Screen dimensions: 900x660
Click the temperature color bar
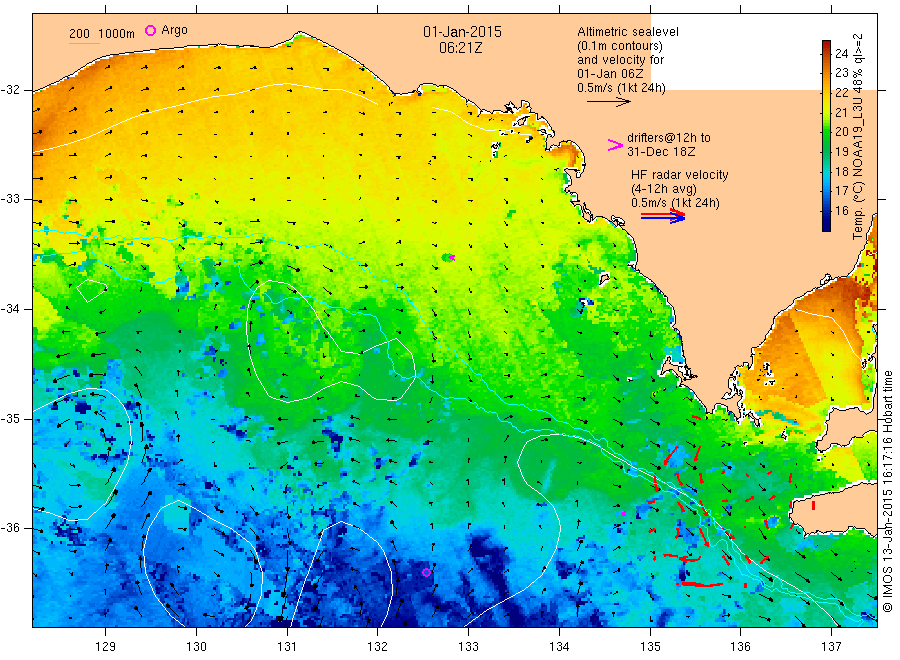826,136
